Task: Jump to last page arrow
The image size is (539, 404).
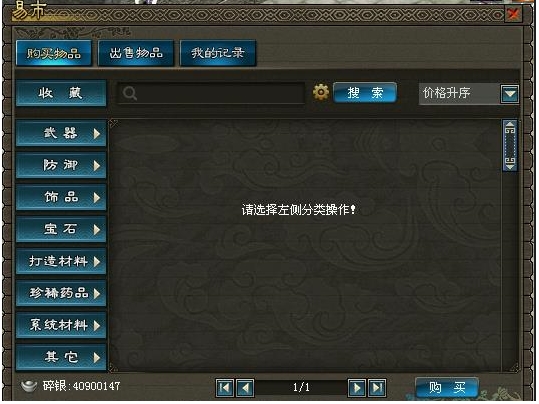Action: 377,388
